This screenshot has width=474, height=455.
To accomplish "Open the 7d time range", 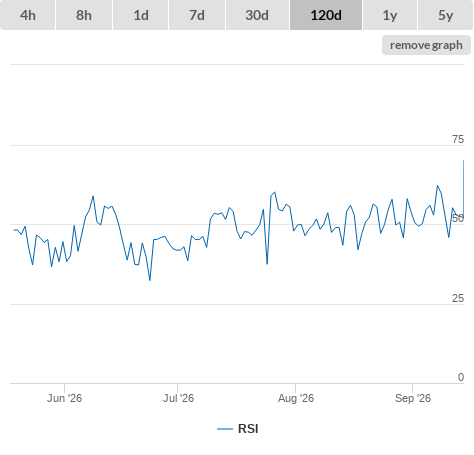I will point(197,15).
